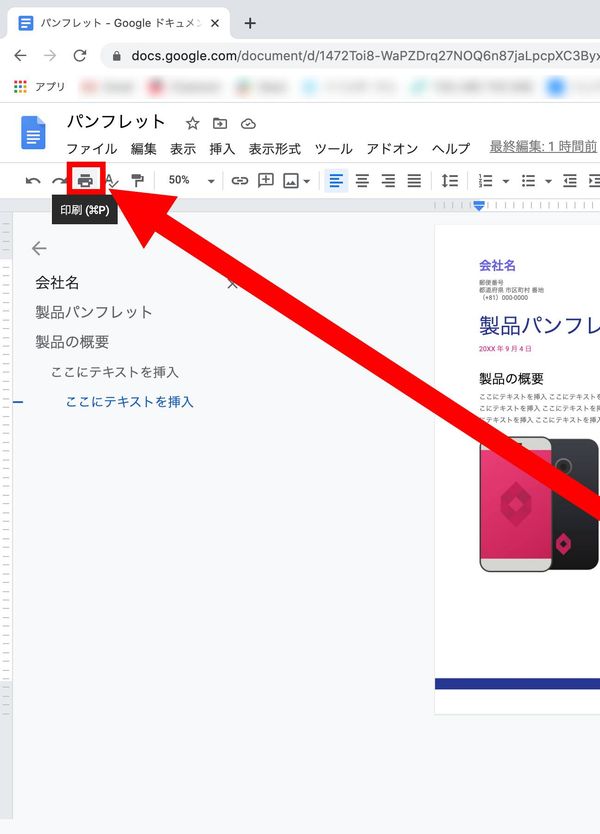Open the アプリ bookmarks shortcut
This screenshot has height=834, width=600.
pyautogui.click(x=39, y=86)
